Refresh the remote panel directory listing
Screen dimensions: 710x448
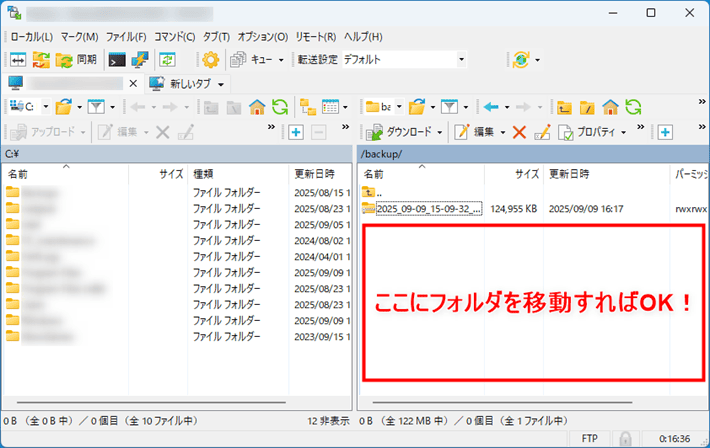pyautogui.click(x=633, y=107)
